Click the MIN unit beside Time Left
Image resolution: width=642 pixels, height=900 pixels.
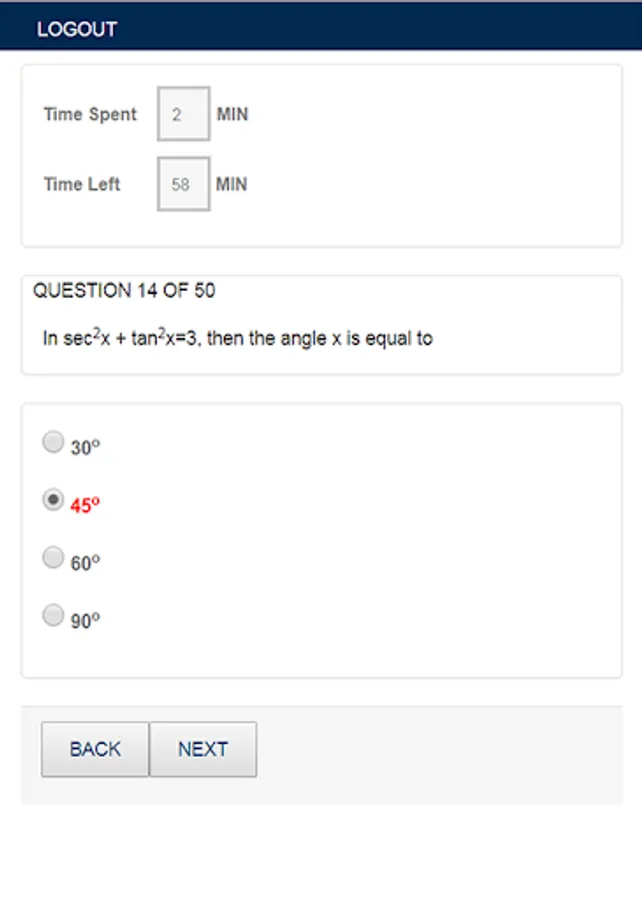coord(232,184)
